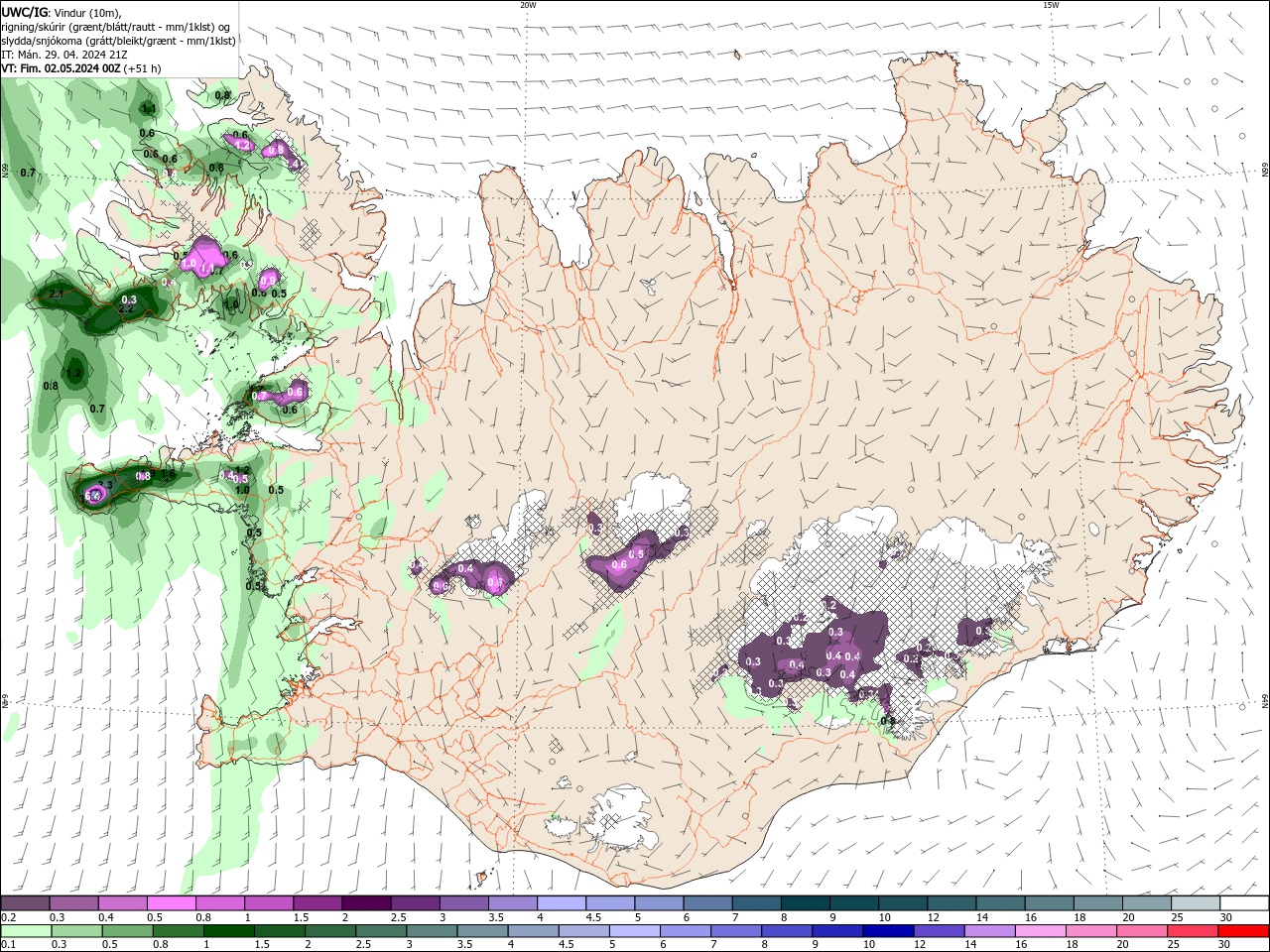Click the dark purple upper swatch labeled 2
Image resolution: width=1270 pixels, height=952 pixels.
(365, 903)
